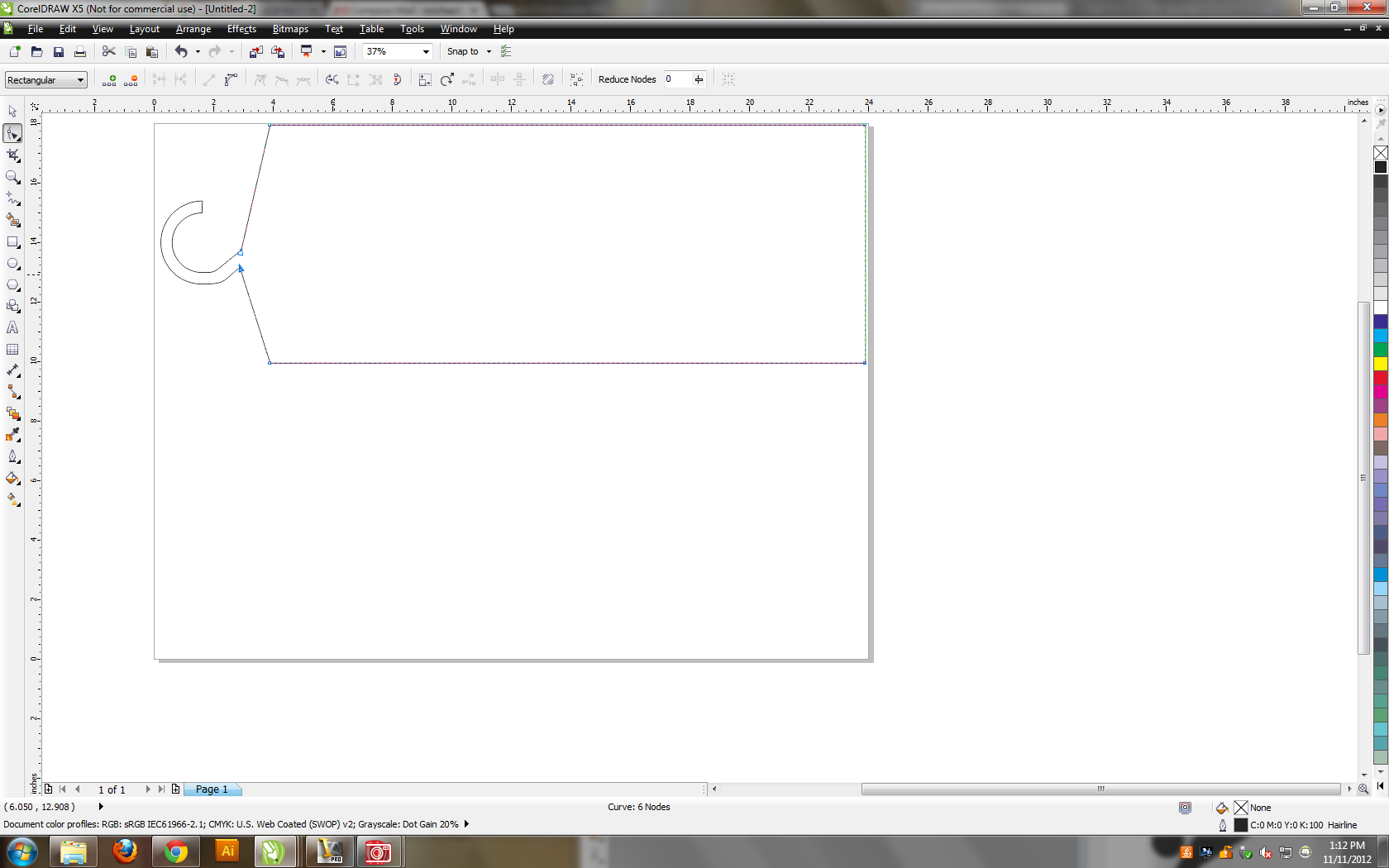Open the Window menu
1389x868 pixels.
click(458, 29)
